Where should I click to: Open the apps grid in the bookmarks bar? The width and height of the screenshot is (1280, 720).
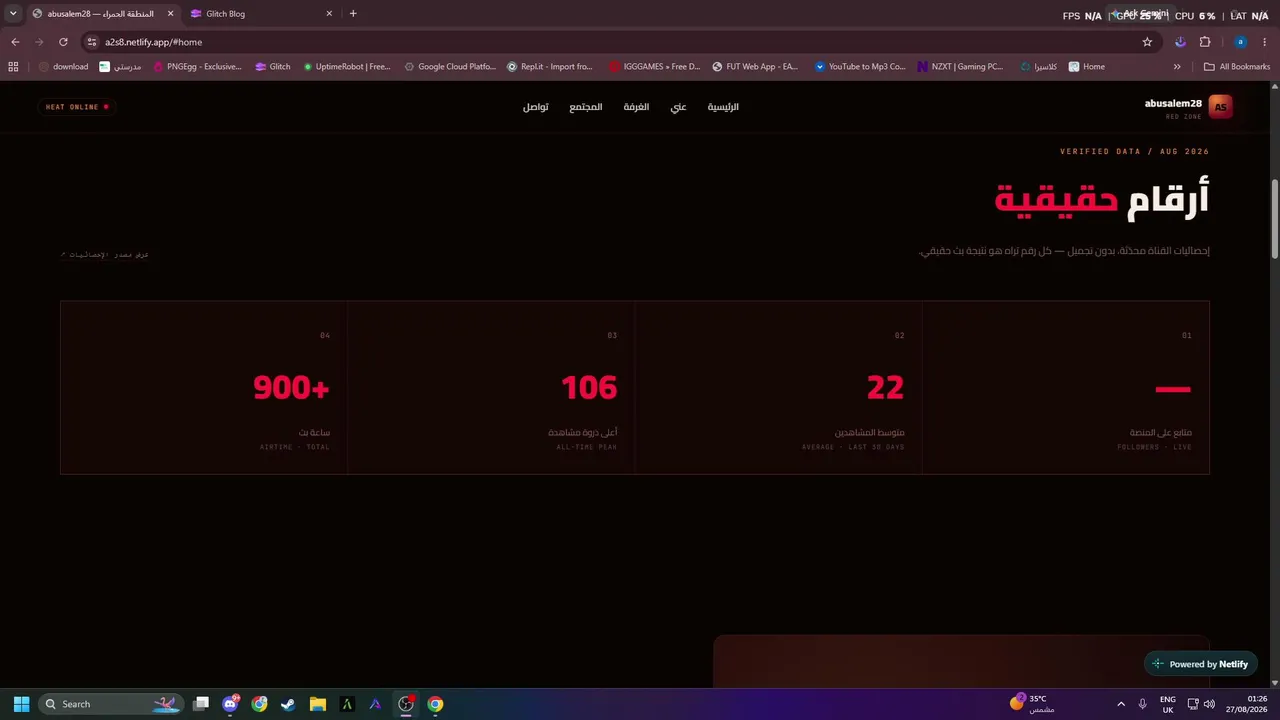pyautogui.click(x=13, y=67)
